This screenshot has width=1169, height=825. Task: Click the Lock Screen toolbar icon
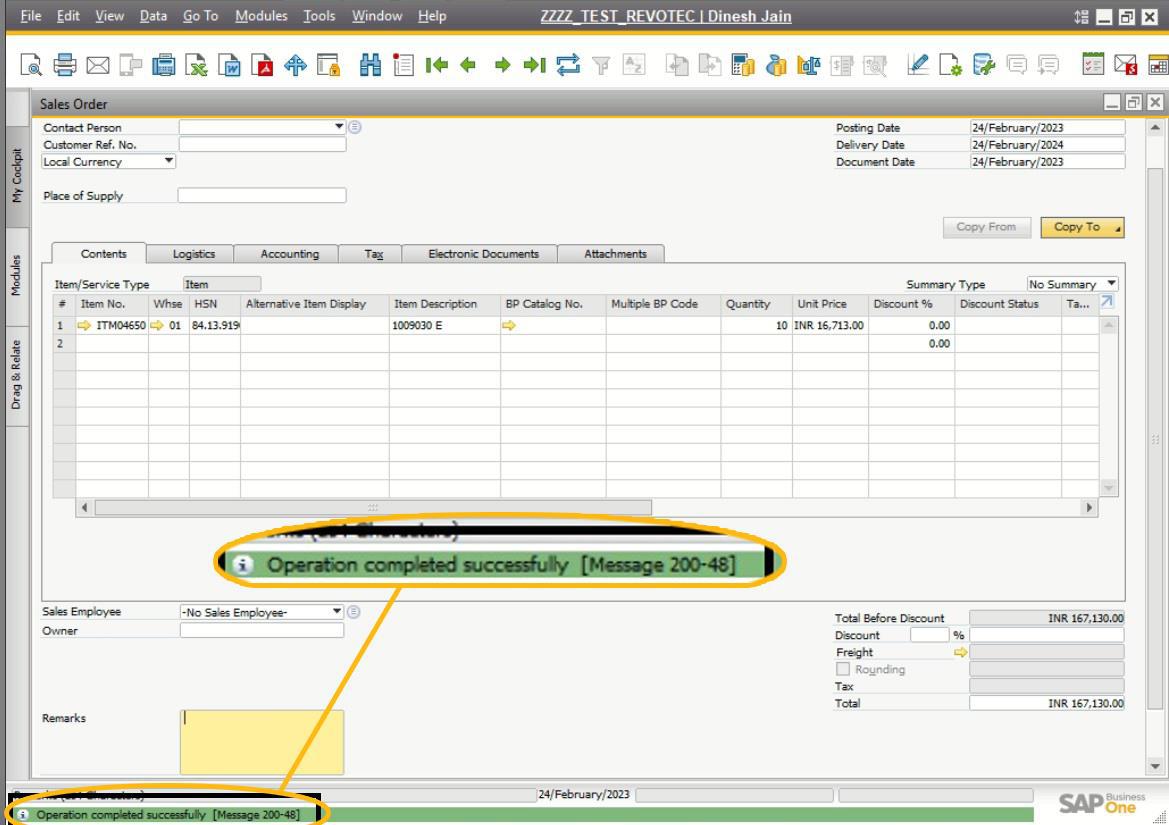pyautogui.click(x=328, y=65)
